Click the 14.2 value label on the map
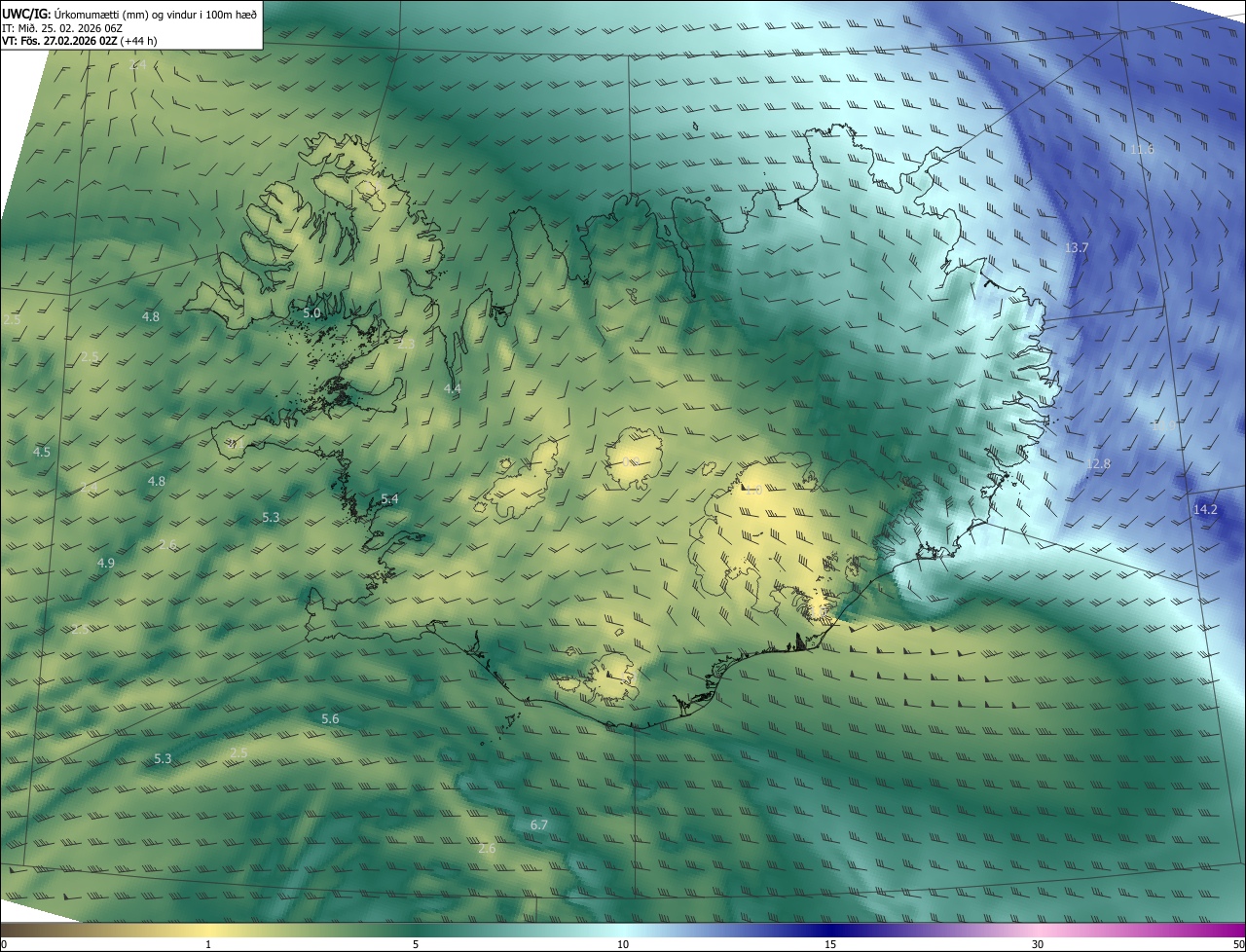The height and width of the screenshot is (952, 1246). [x=1205, y=510]
